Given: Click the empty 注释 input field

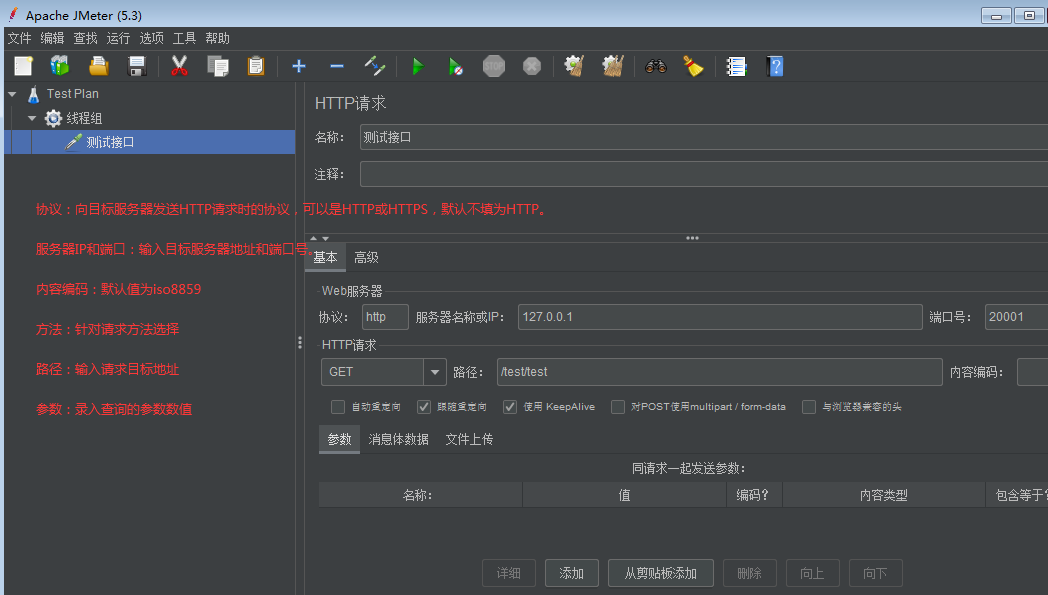Looking at the screenshot, I should tap(704, 174).
